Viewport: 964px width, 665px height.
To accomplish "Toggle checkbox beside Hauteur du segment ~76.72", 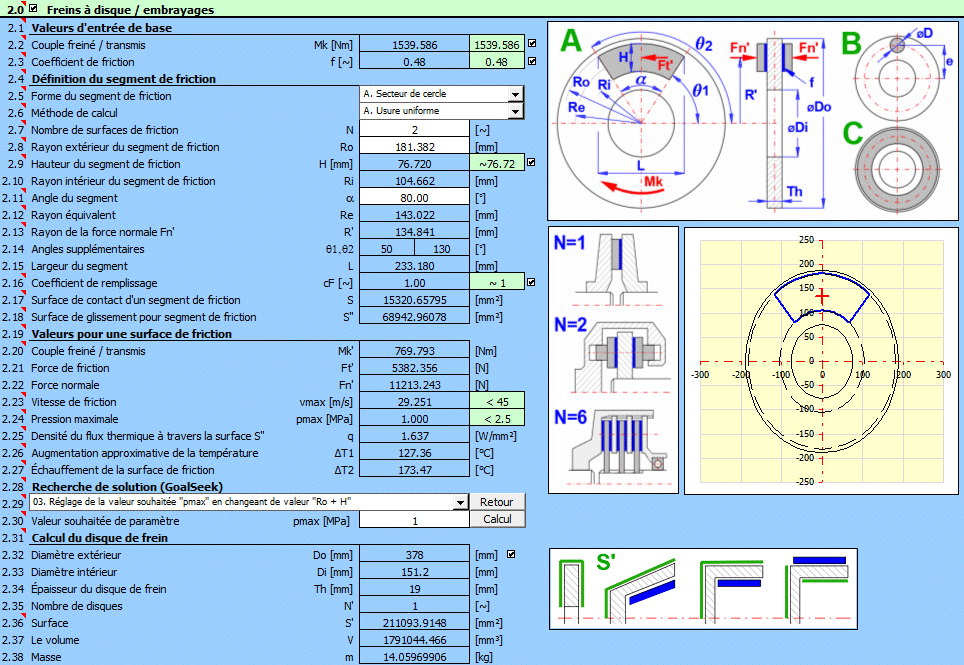I will tap(531, 163).
